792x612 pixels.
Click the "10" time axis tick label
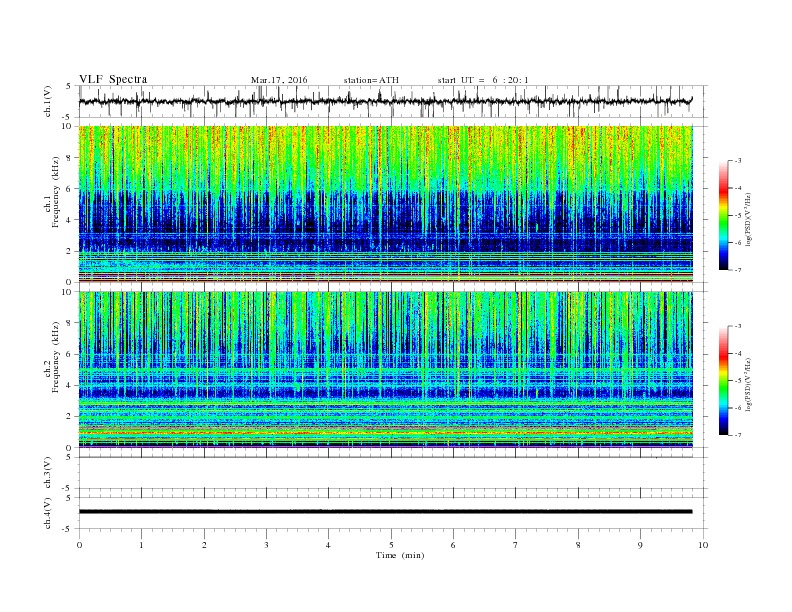click(x=703, y=545)
